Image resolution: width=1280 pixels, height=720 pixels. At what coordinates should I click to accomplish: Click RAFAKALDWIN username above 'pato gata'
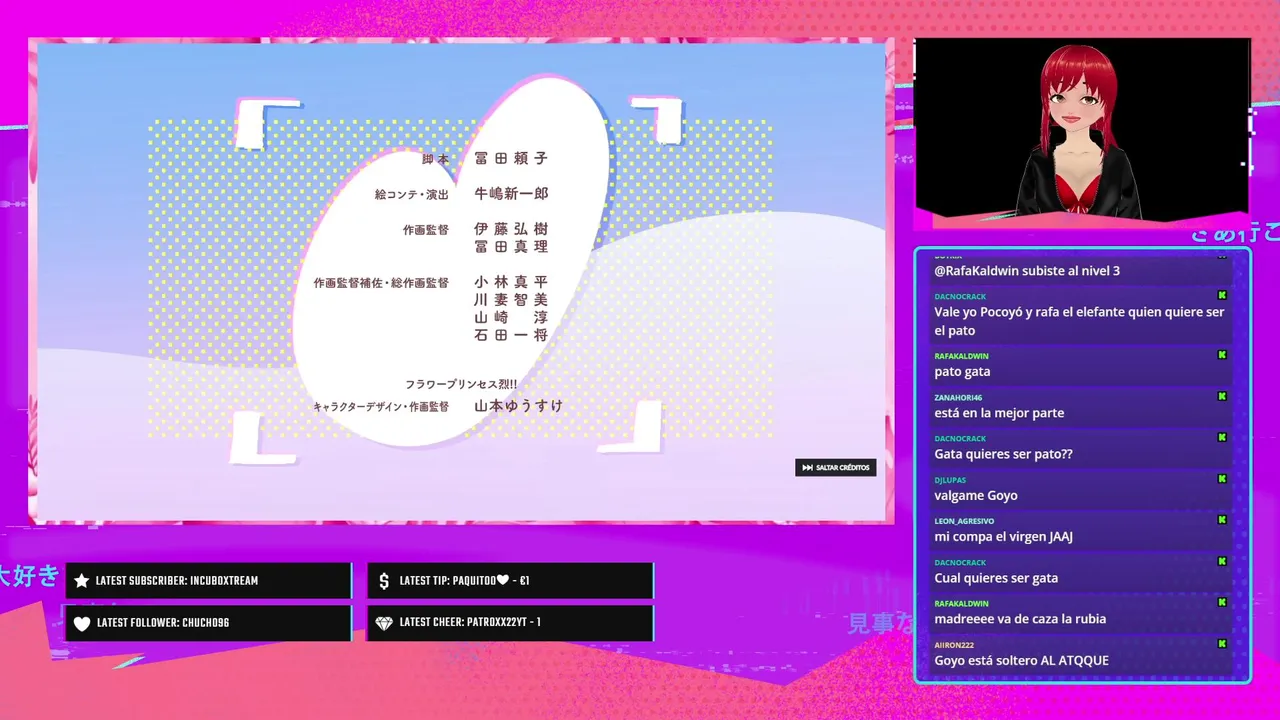tap(961, 356)
